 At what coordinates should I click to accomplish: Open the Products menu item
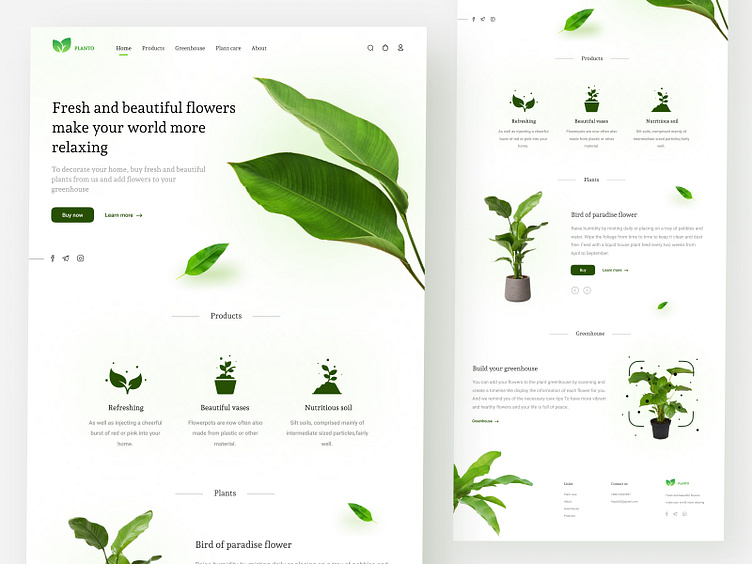coord(153,48)
